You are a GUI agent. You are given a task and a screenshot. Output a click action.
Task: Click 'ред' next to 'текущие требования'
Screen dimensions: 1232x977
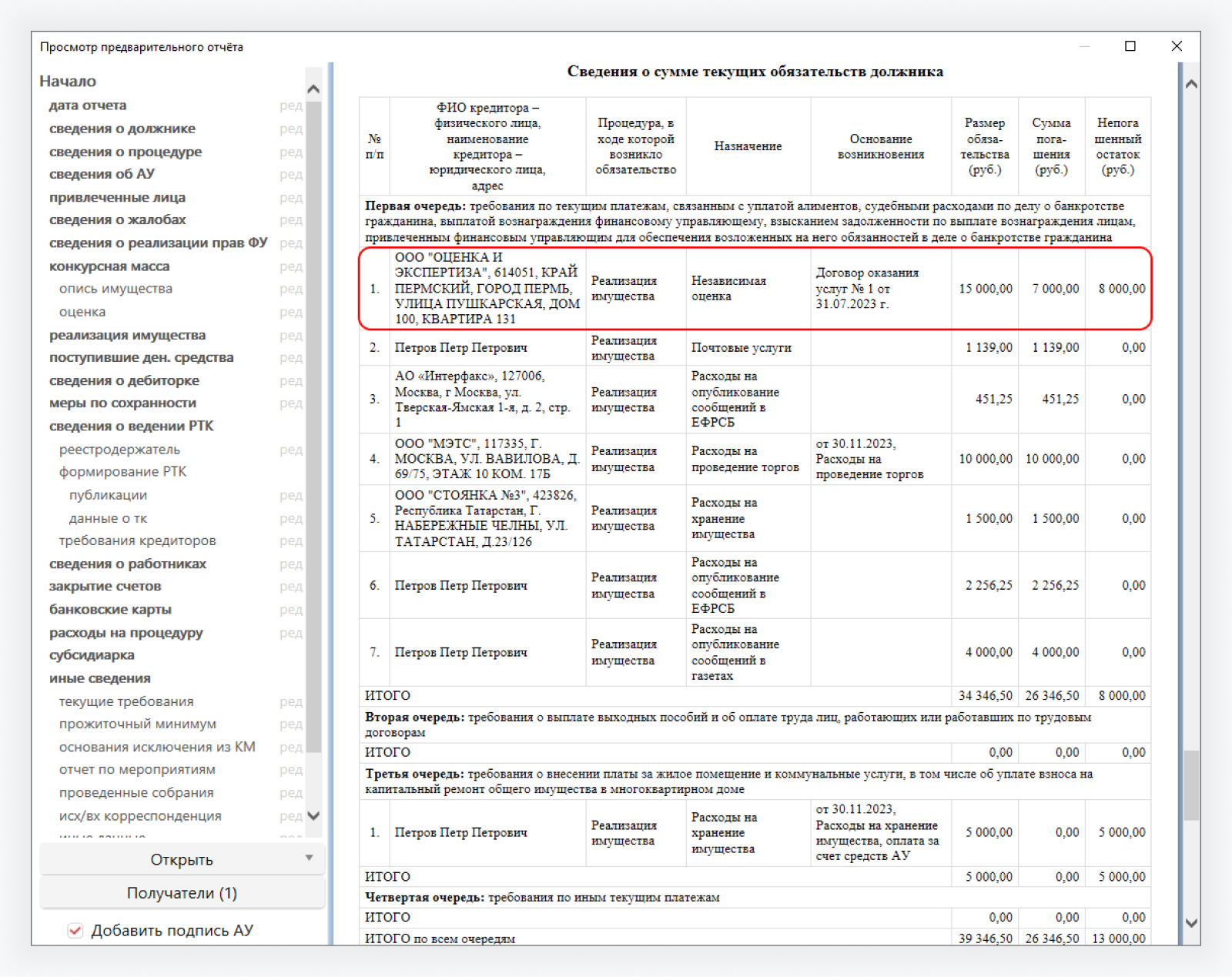coord(291,701)
